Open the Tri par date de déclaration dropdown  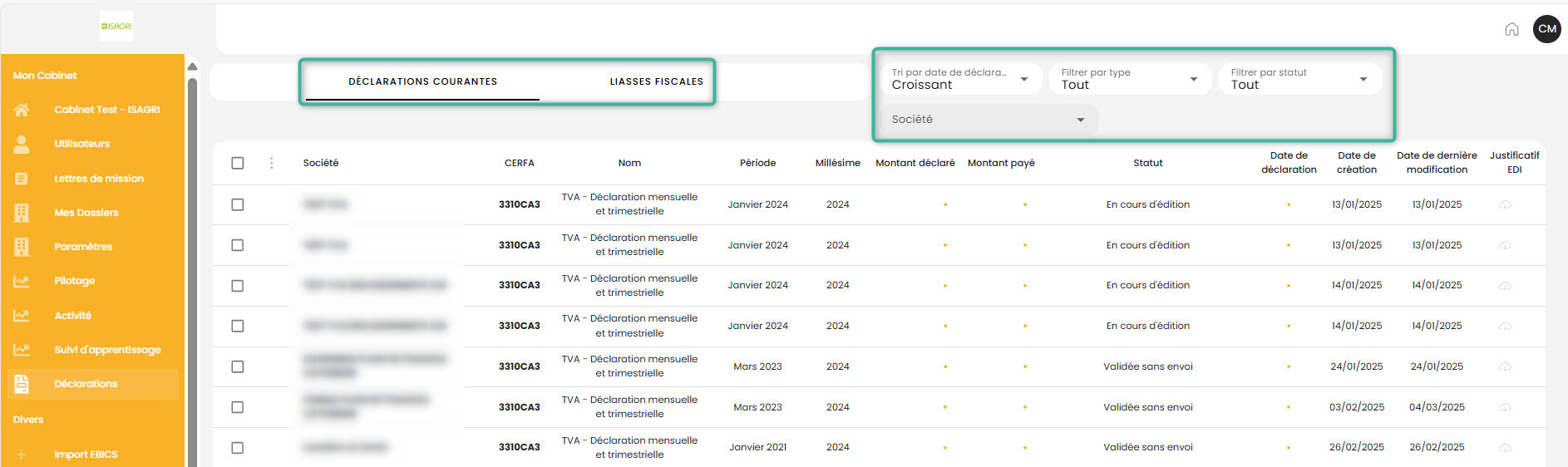click(960, 79)
